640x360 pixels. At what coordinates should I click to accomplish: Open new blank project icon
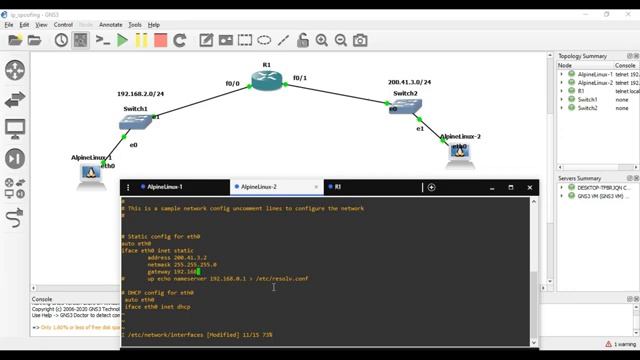pos(15,40)
